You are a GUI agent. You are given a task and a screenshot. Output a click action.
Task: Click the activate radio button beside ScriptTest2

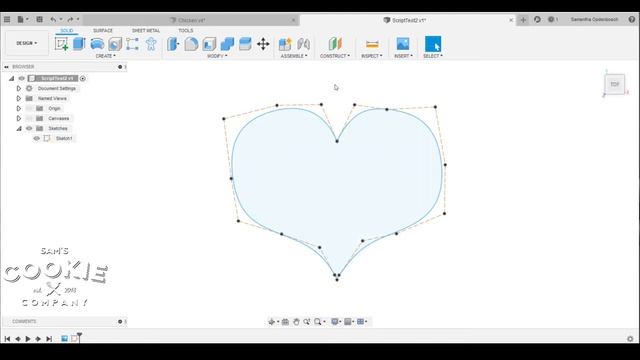point(83,78)
